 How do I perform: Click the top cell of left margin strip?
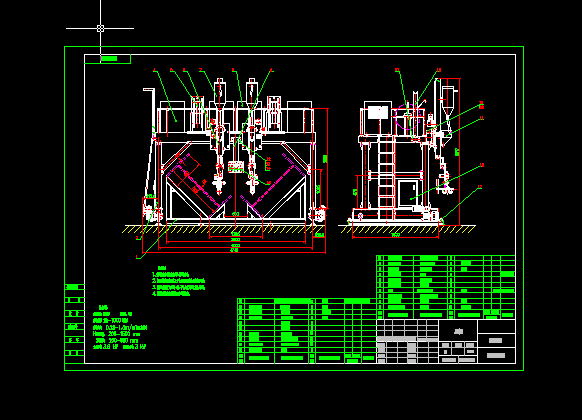75,287
